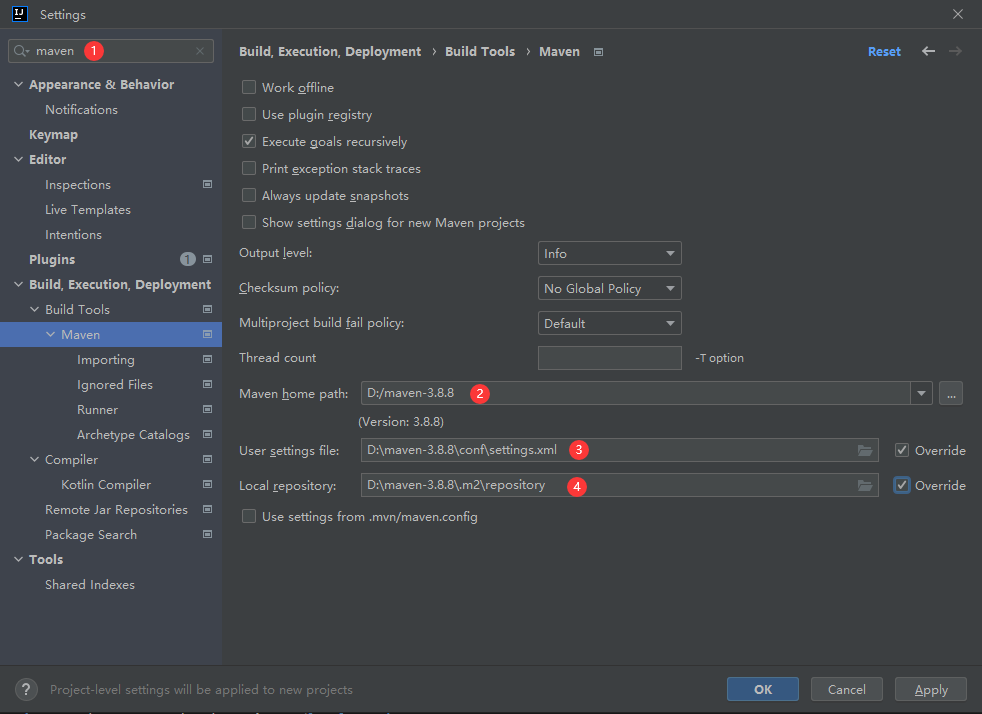Click project icon next to Compiler

207,460
